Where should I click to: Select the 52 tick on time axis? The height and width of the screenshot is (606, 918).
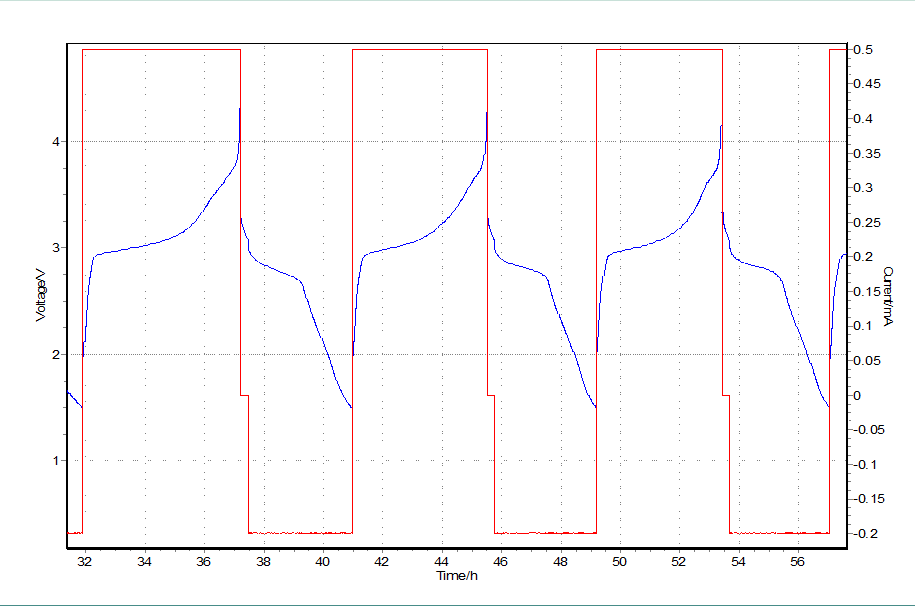point(679,562)
